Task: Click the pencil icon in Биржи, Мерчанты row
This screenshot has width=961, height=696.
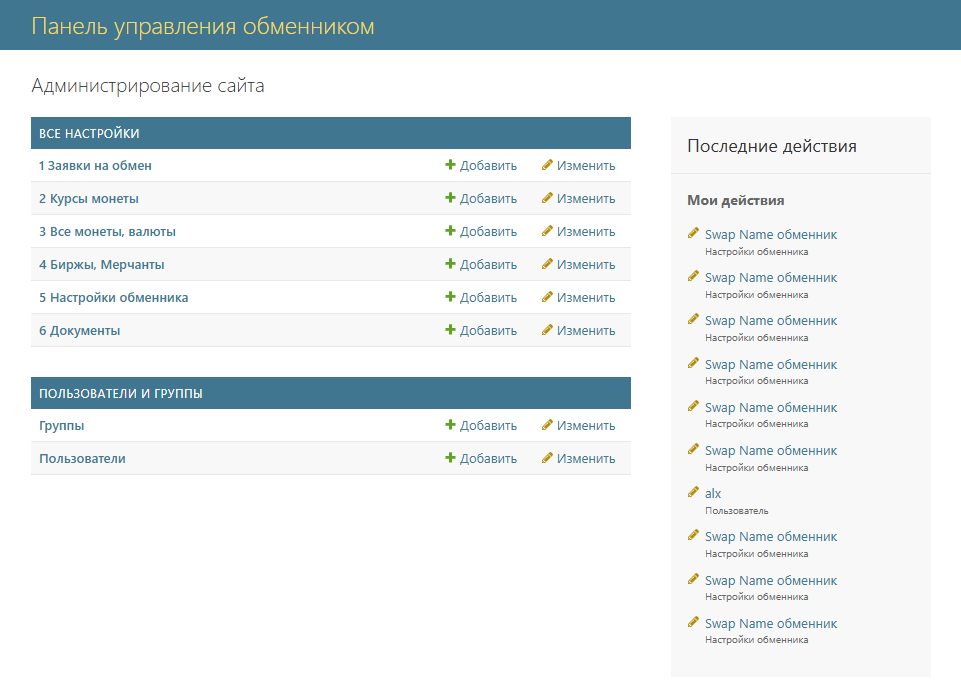Action: tap(547, 265)
